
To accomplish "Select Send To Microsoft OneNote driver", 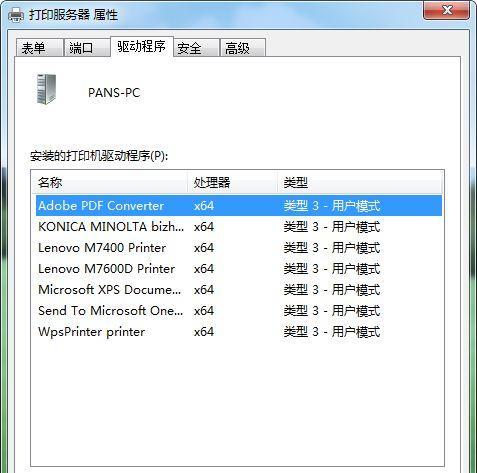I will [239, 311].
